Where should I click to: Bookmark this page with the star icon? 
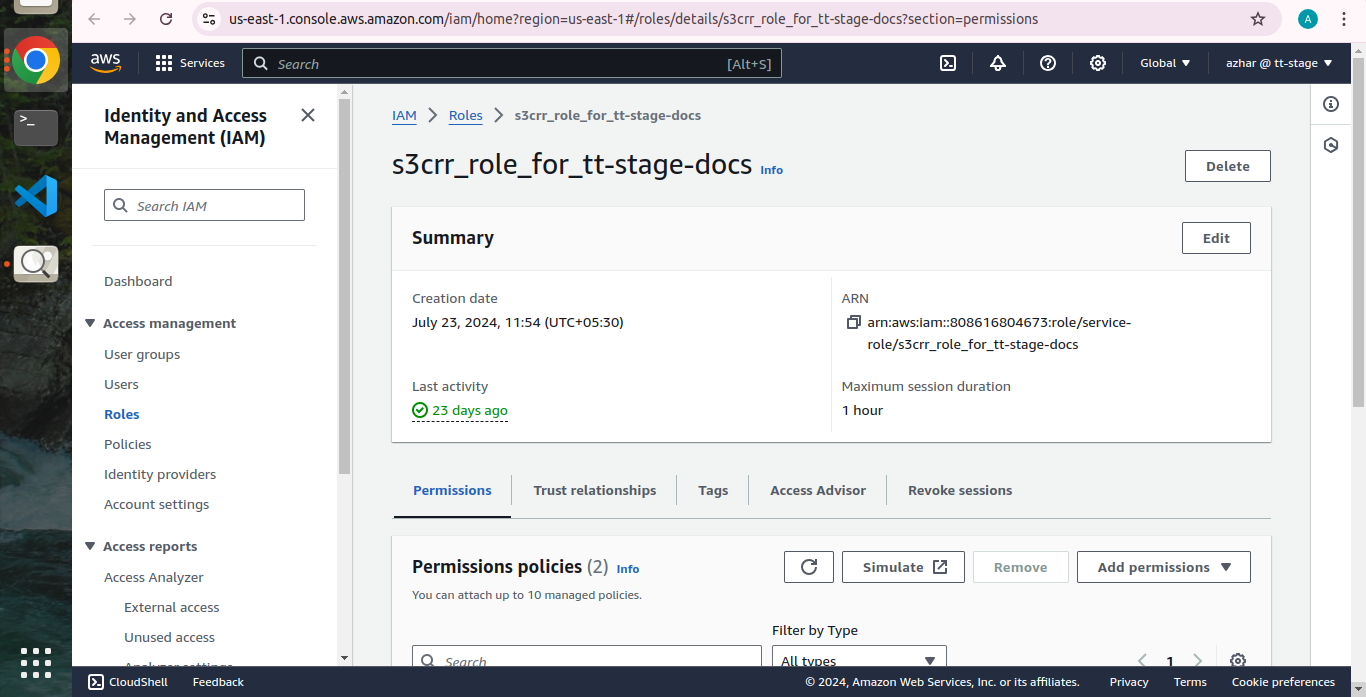[1258, 19]
